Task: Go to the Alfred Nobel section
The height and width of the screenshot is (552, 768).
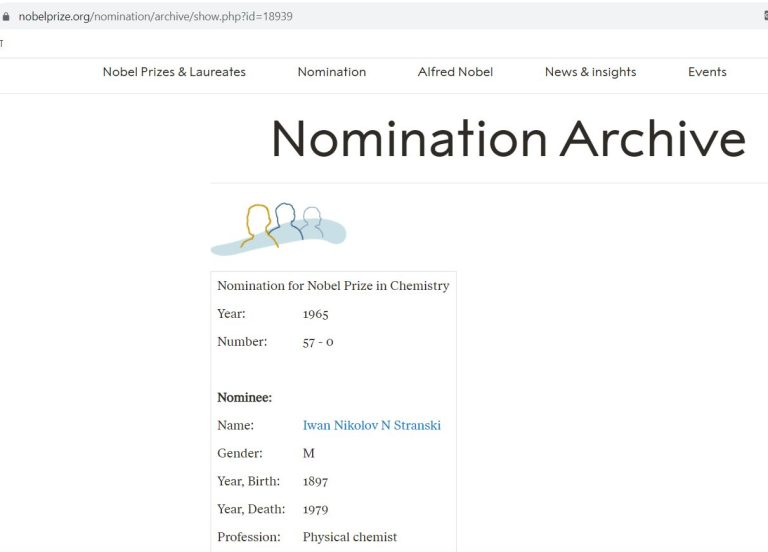Action: pyautogui.click(x=455, y=72)
